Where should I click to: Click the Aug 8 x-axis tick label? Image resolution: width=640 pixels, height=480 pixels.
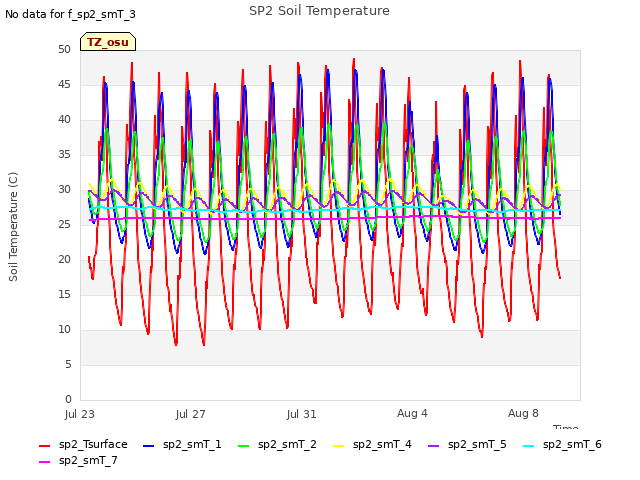[523, 413]
